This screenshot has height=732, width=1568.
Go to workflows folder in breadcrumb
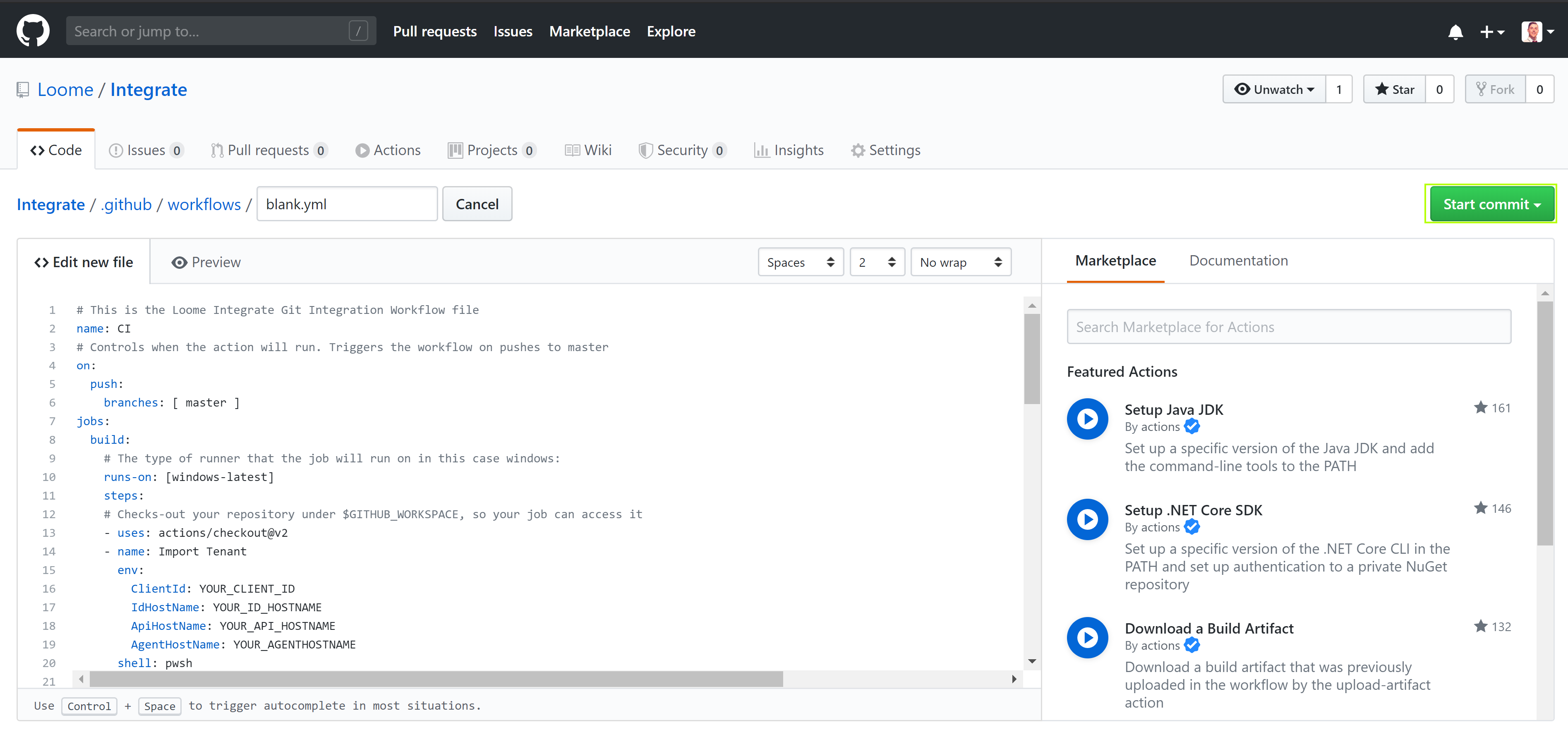204,204
